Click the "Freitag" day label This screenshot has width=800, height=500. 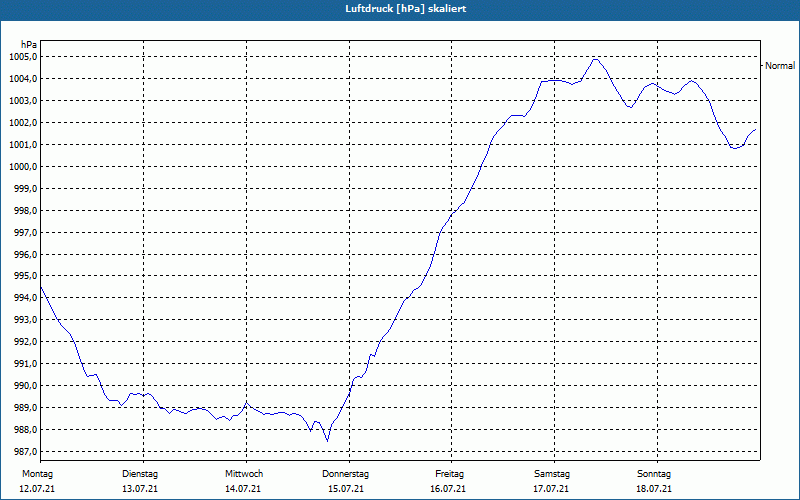[449, 474]
